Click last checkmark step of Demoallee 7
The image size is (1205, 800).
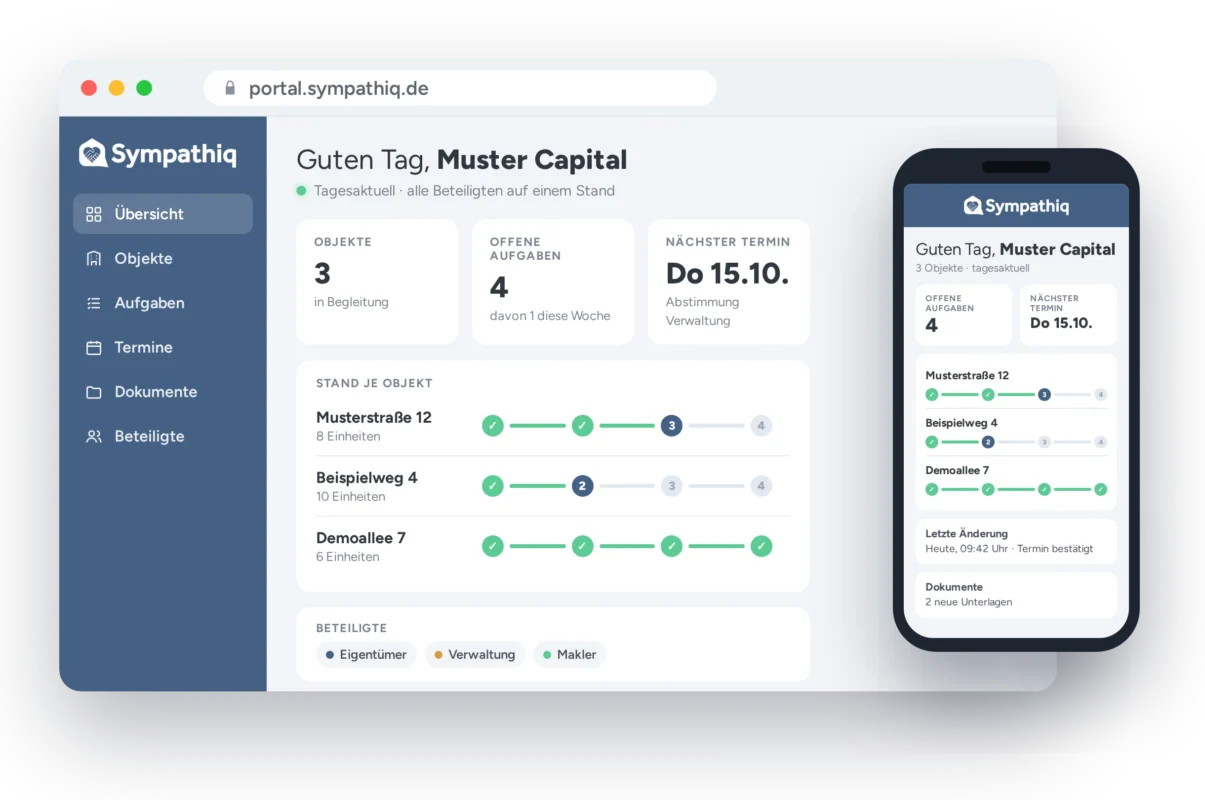[x=761, y=546]
